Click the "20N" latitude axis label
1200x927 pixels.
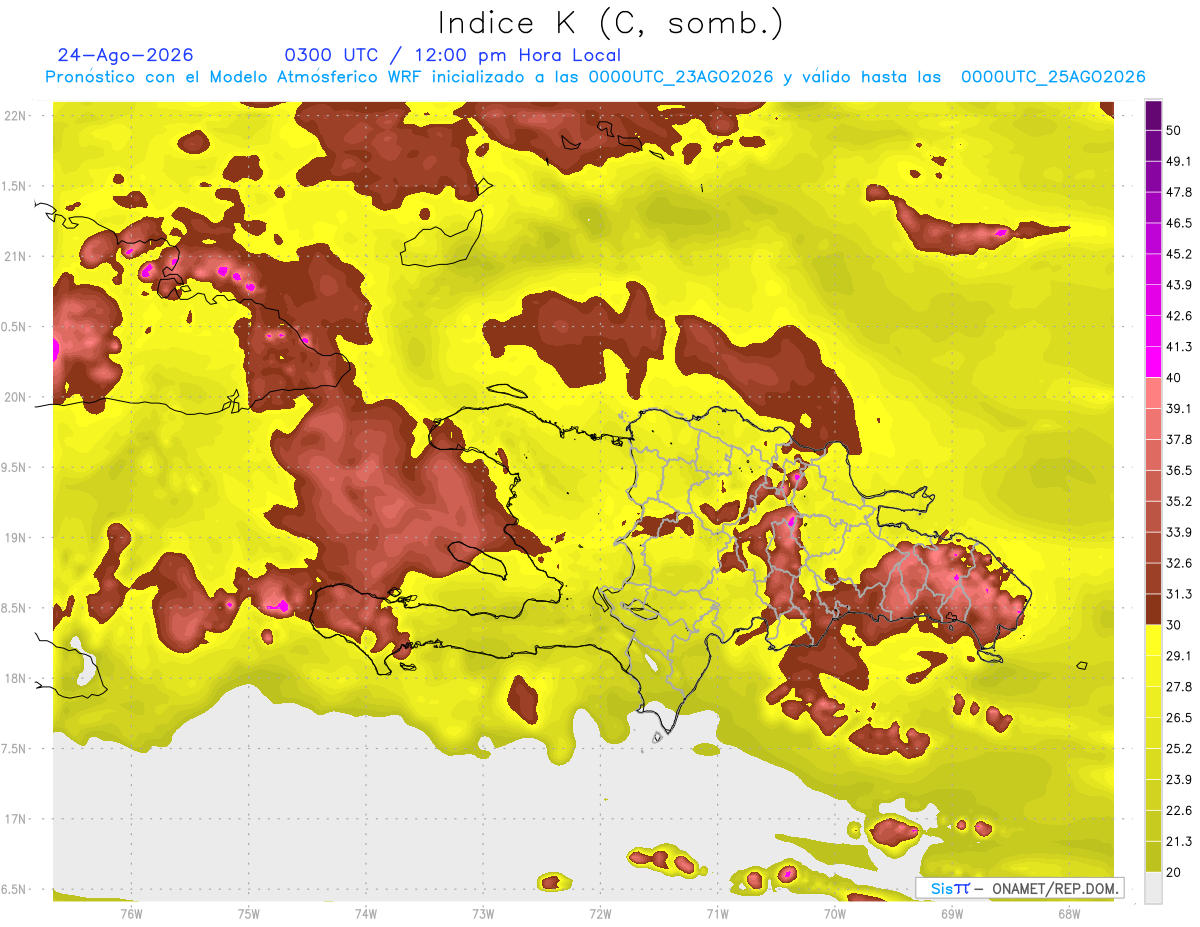coord(17,397)
